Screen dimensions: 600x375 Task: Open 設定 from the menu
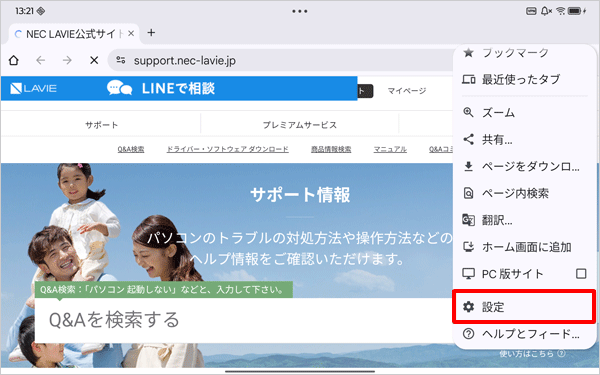pos(524,307)
